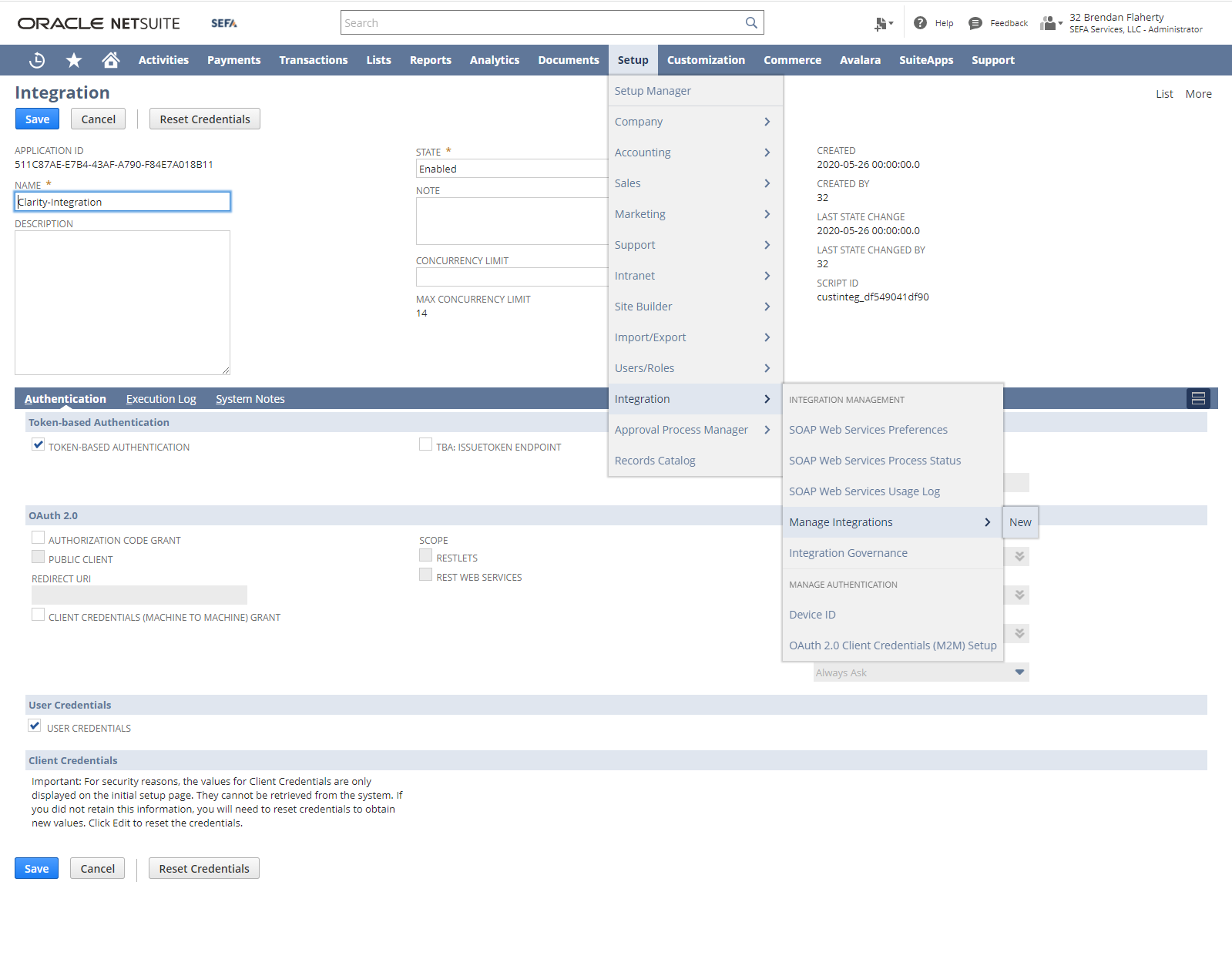This screenshot has height=979, width=1232.
Task: Select Integration Governance menu item
Action: coord(892,553)
